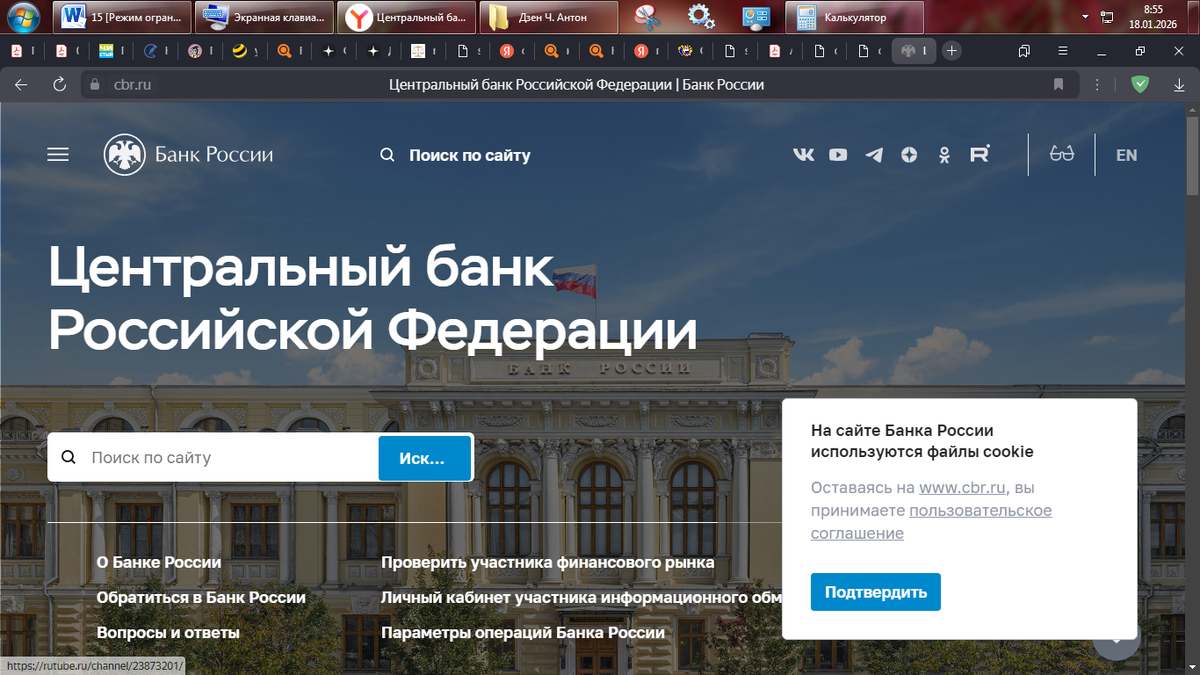
Task: Open 'Личный кабинет участника информационного' link
Action: click(x=581, y=597)
